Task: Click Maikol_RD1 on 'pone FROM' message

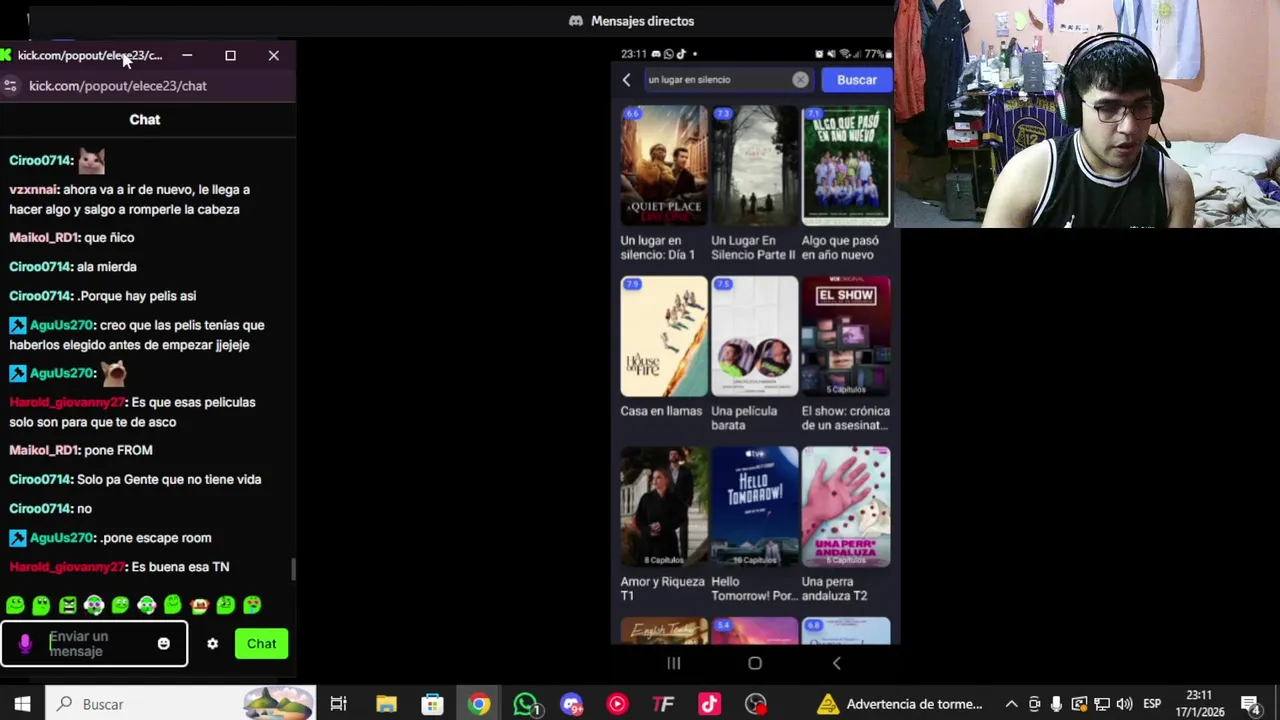Action: tap(43, 450)
